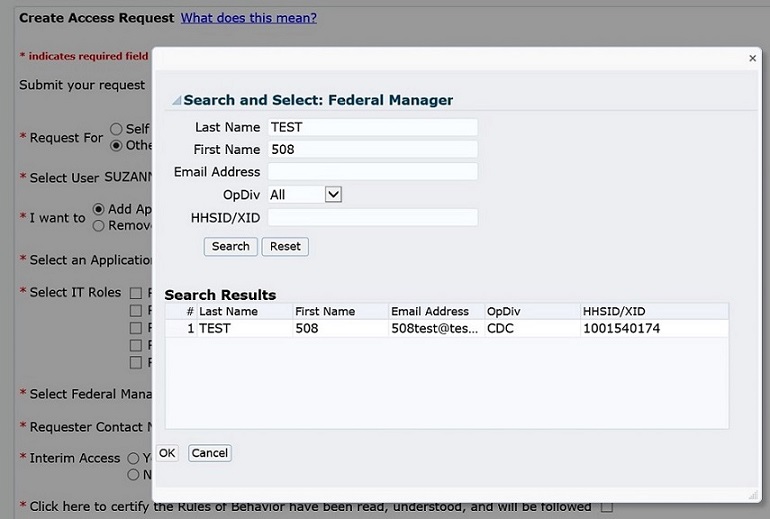Select the Self radio button
770x519 pixels.
click(x=117, y=128)
